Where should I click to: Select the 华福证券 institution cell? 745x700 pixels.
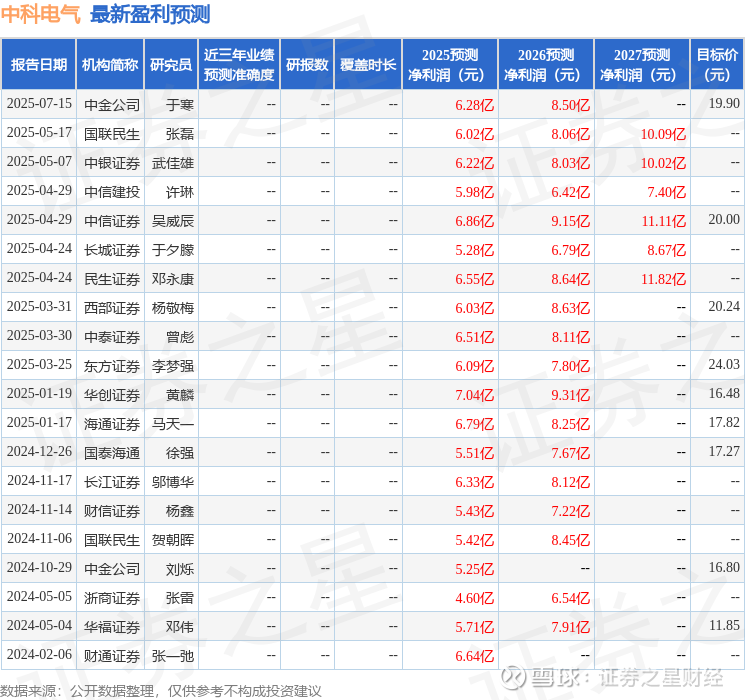point(112,627)
